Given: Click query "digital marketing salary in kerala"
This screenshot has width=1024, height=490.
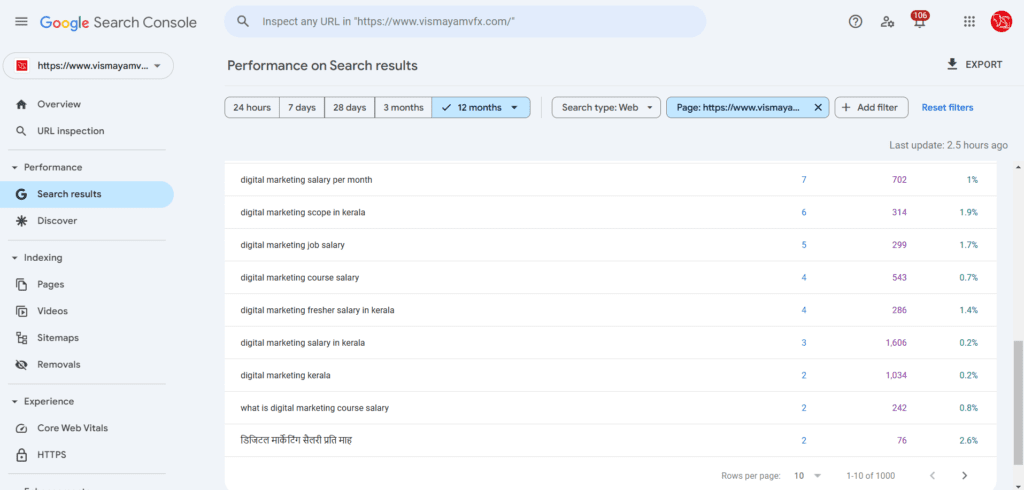Looking at the screenshot, I should coord(302,343).
